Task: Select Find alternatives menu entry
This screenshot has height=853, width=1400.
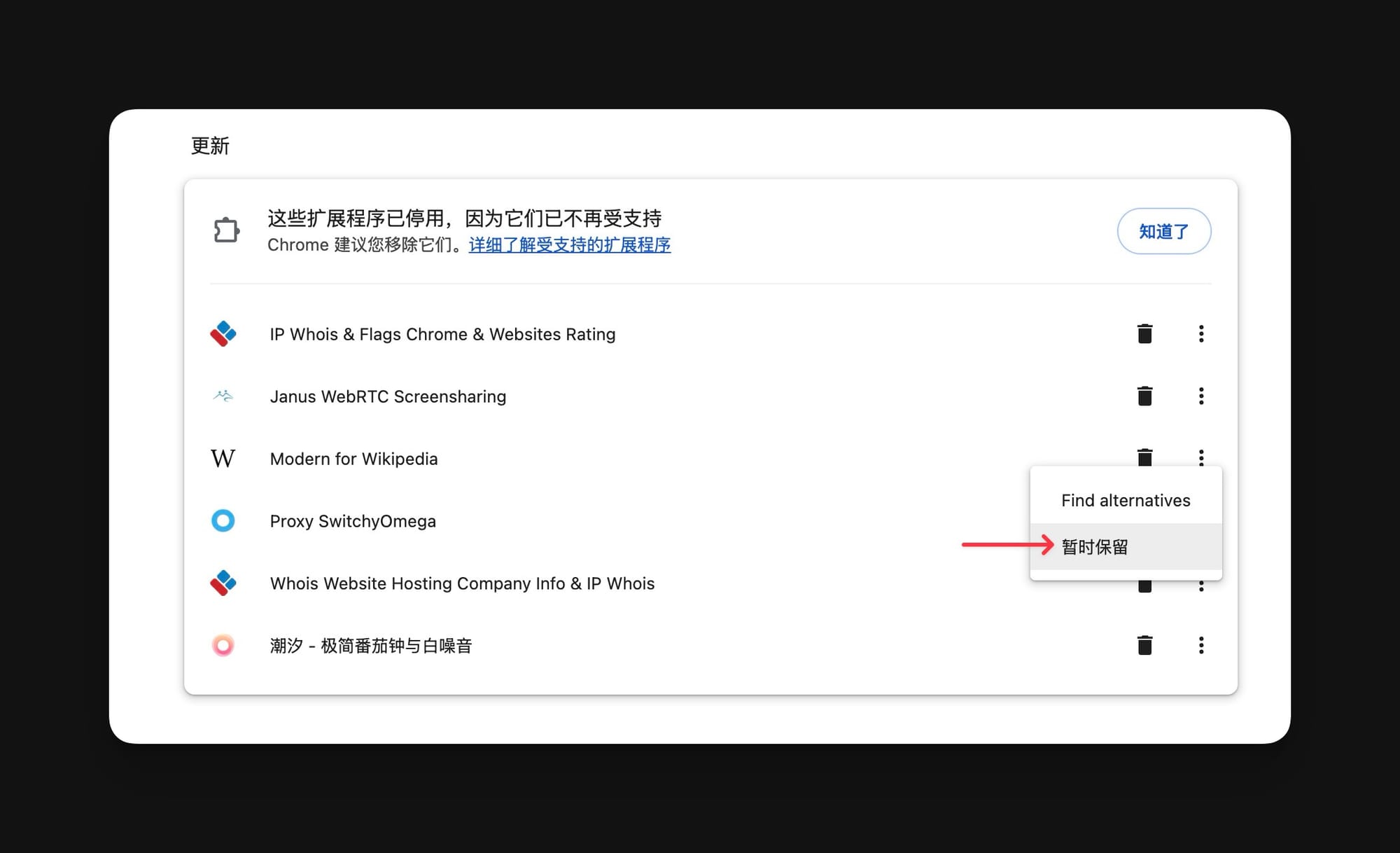Action: click(x=1126, y=500)
